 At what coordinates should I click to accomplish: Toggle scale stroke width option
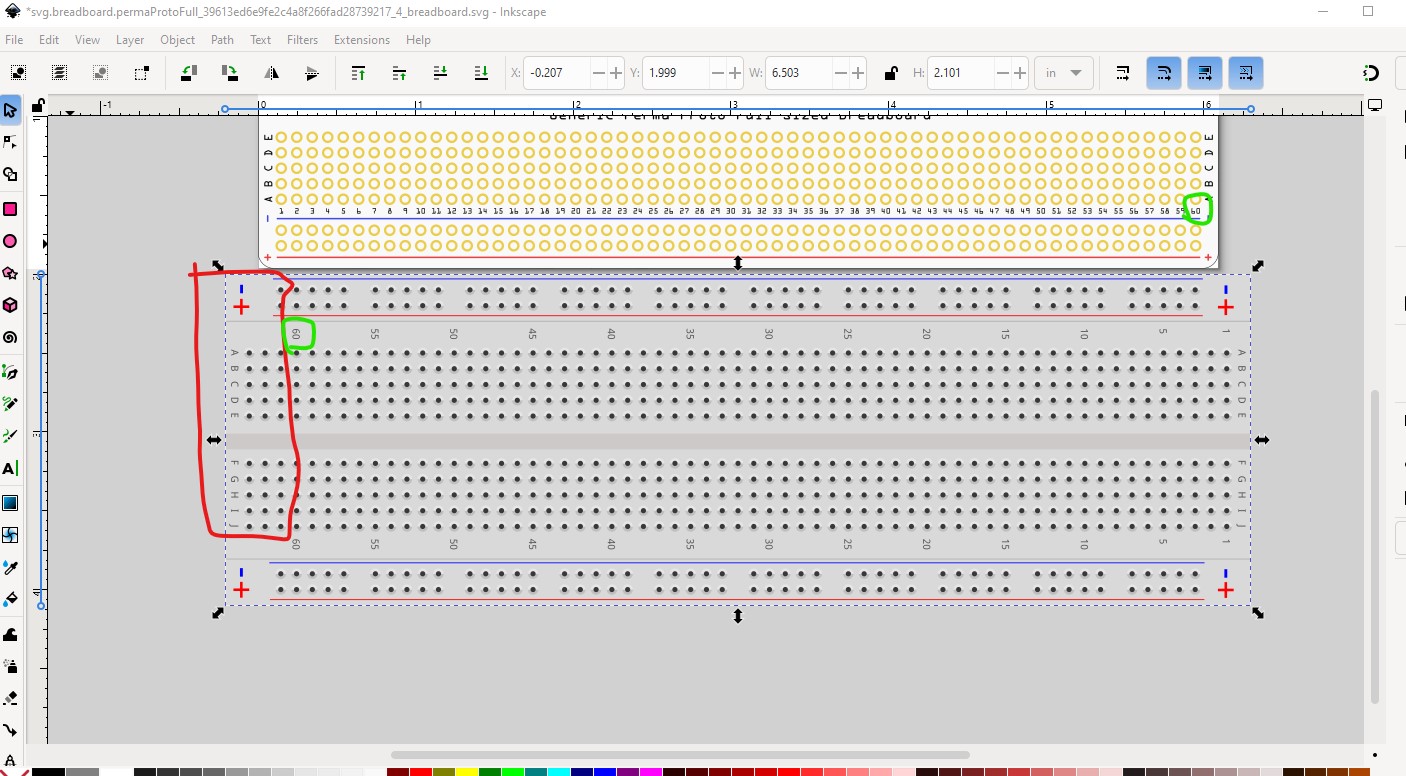[x=1123, y=73]
